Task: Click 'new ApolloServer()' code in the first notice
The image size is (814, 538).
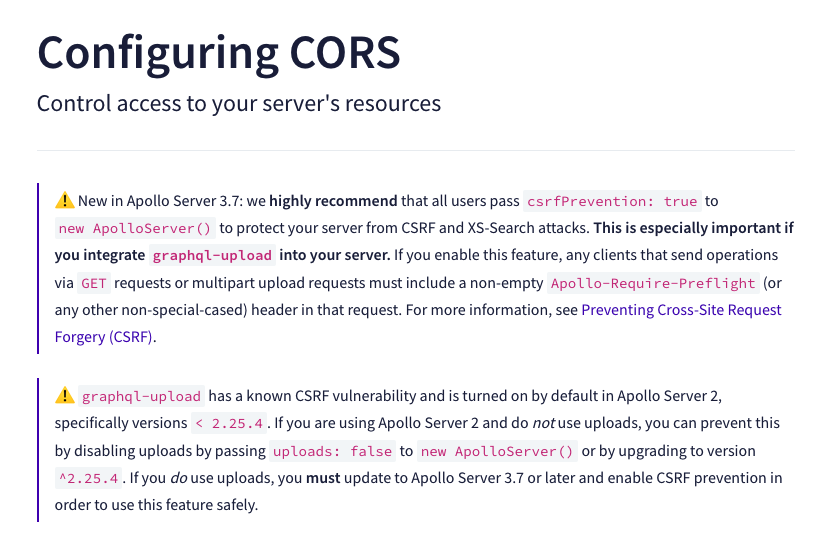Action: (x=135, y=228)
